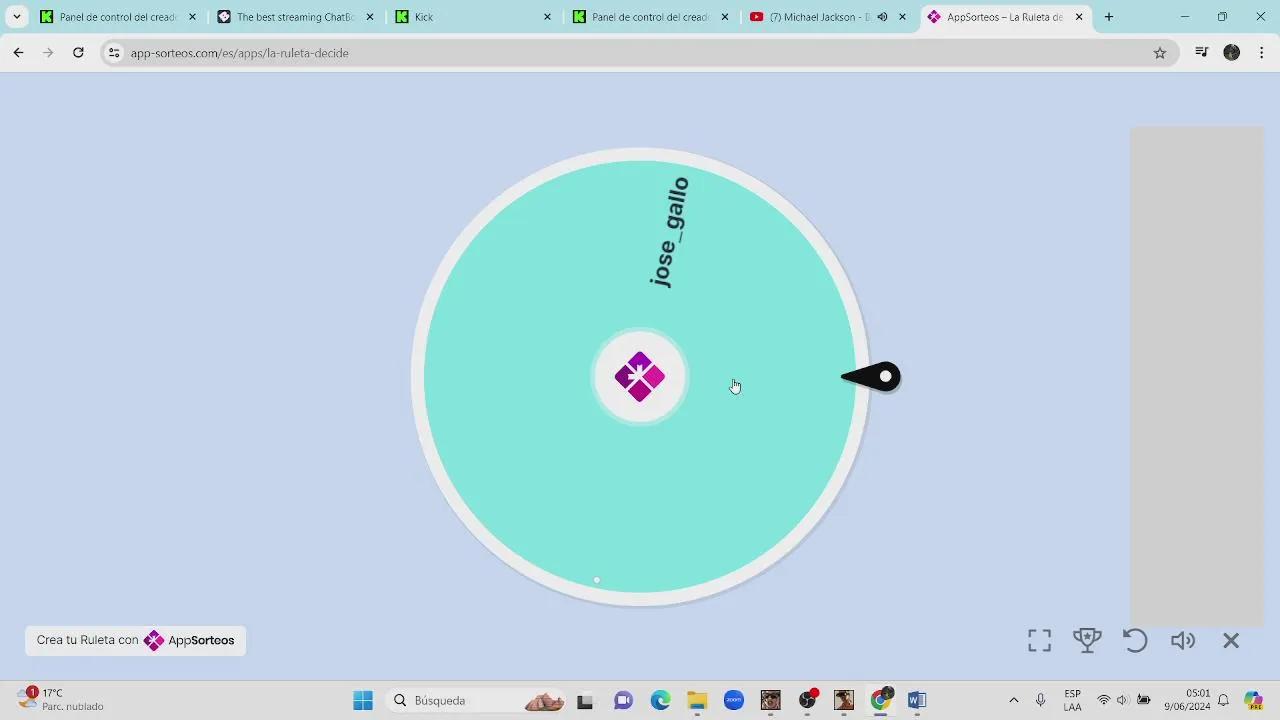Mute the audio playing YouTube tab
1280x720 pixels.
pyautogui.click(x=882, y=17)
